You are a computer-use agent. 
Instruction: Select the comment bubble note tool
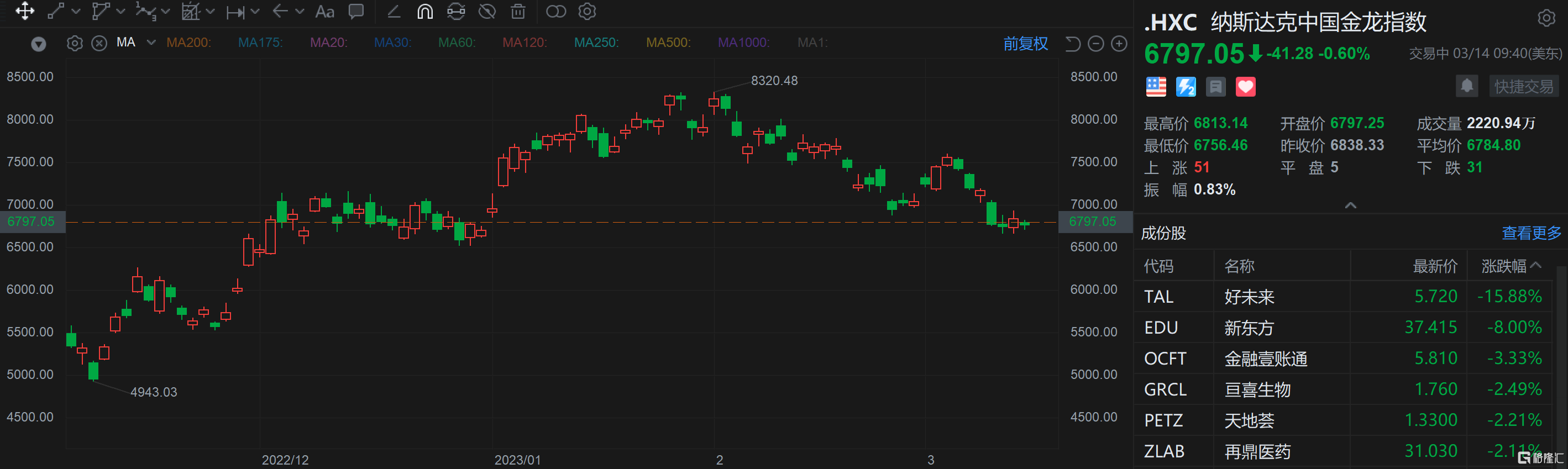pos(356,11)
